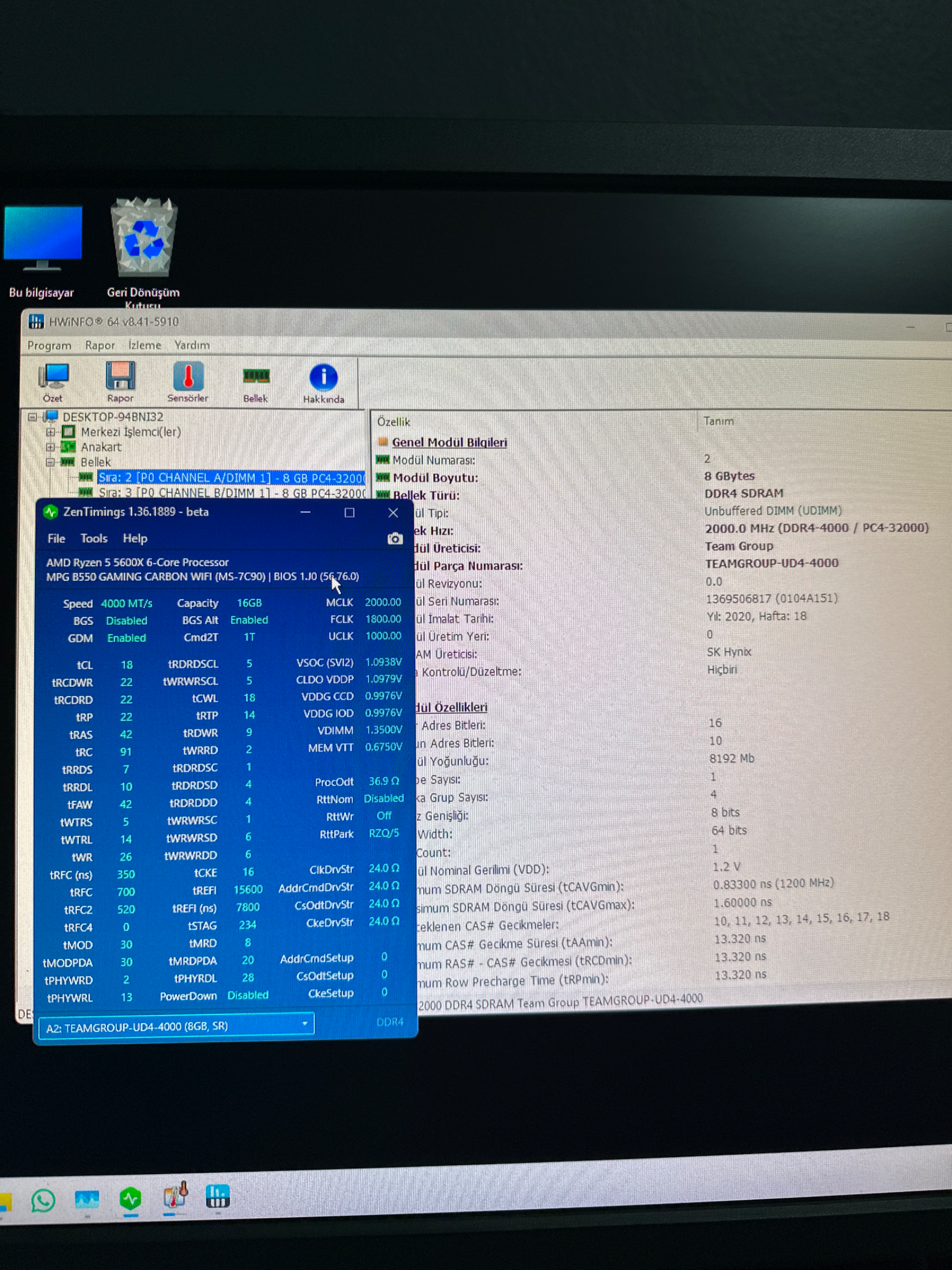Click ZenTimings title bar logo icon
This screenshot has width=952, height=1270.
point(51,512)
